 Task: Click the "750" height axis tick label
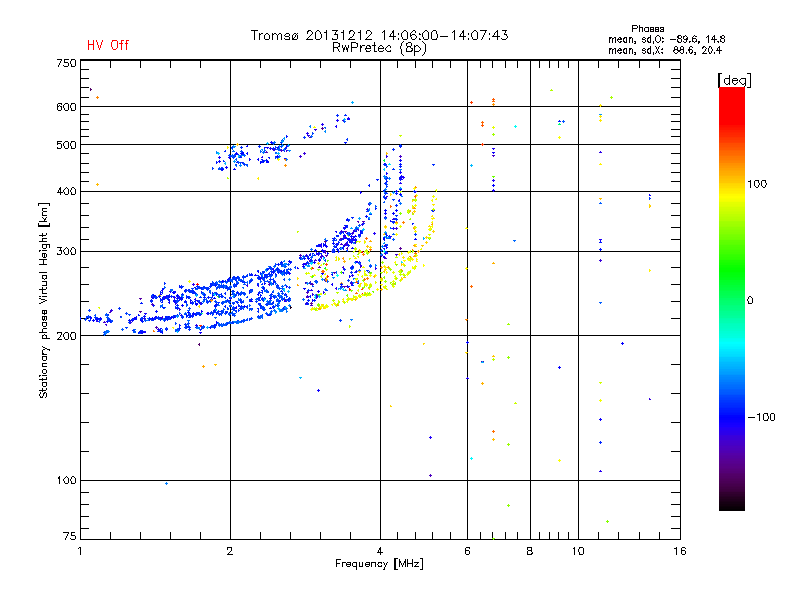[66, 63]
